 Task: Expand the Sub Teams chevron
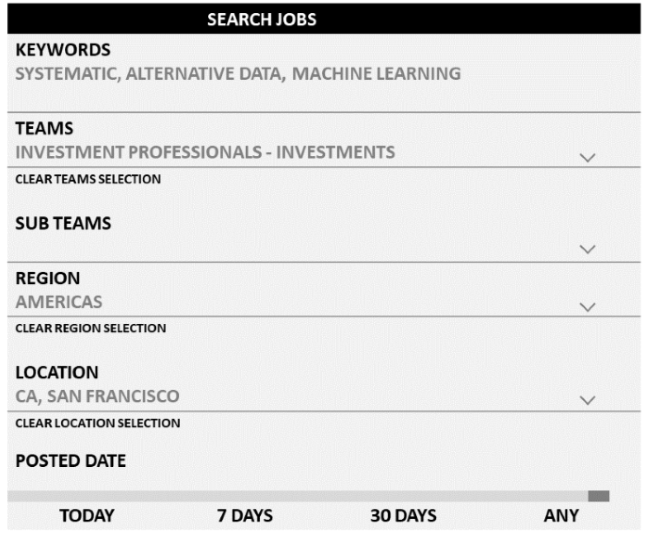[588, 250]
